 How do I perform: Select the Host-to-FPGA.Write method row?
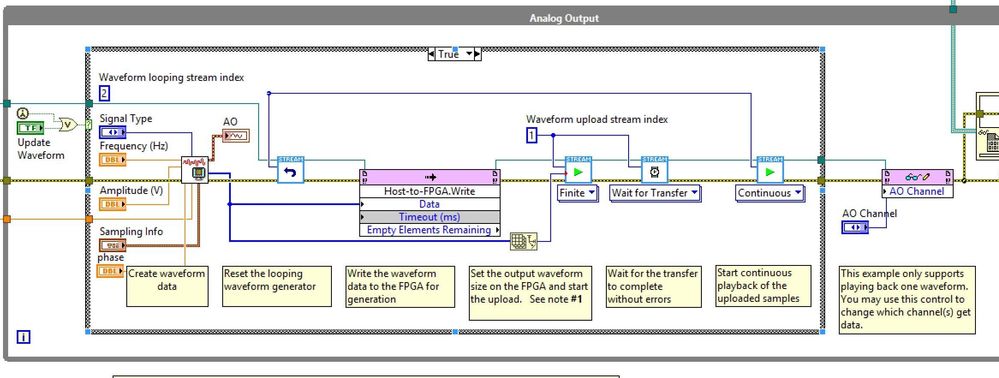tap(430, 191)
